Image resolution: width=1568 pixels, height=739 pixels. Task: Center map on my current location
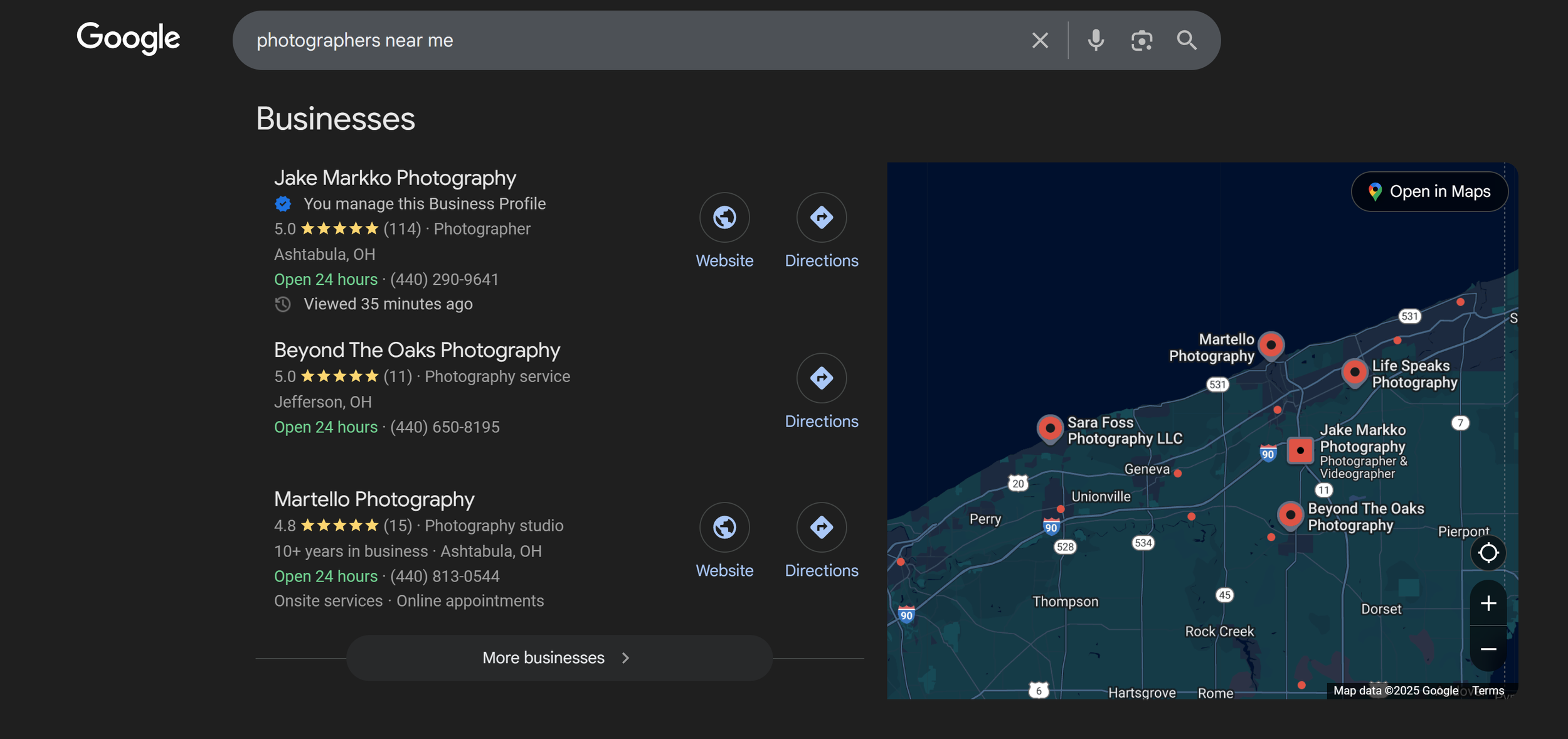point(1488,553)
